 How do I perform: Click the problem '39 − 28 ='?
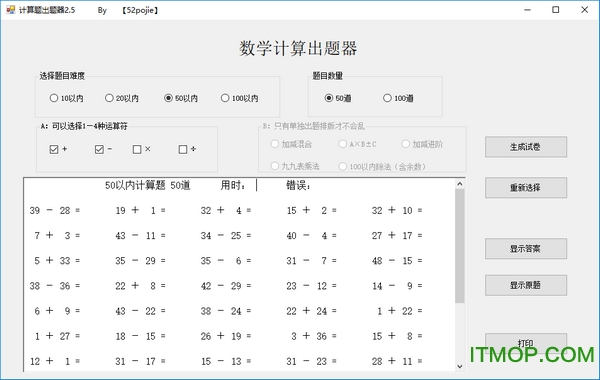pyautogui.click(x=55, y=210)
